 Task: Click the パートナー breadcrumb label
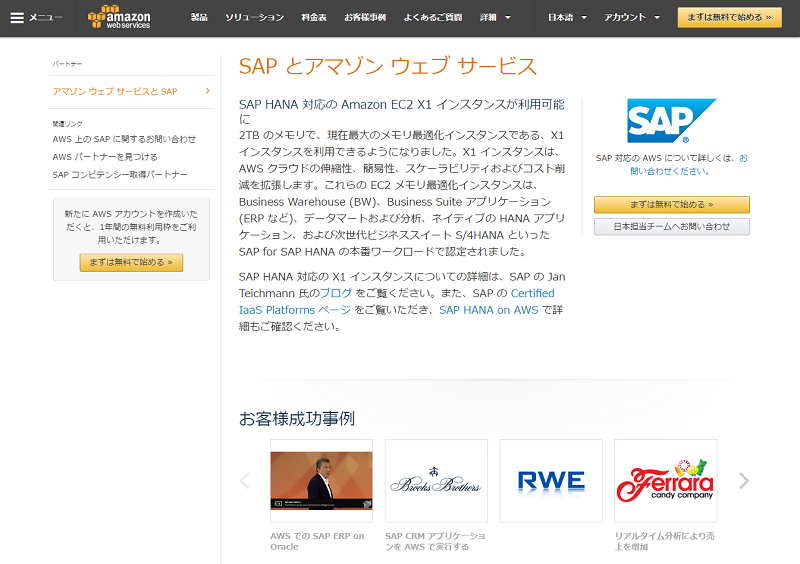pos(67,64)
